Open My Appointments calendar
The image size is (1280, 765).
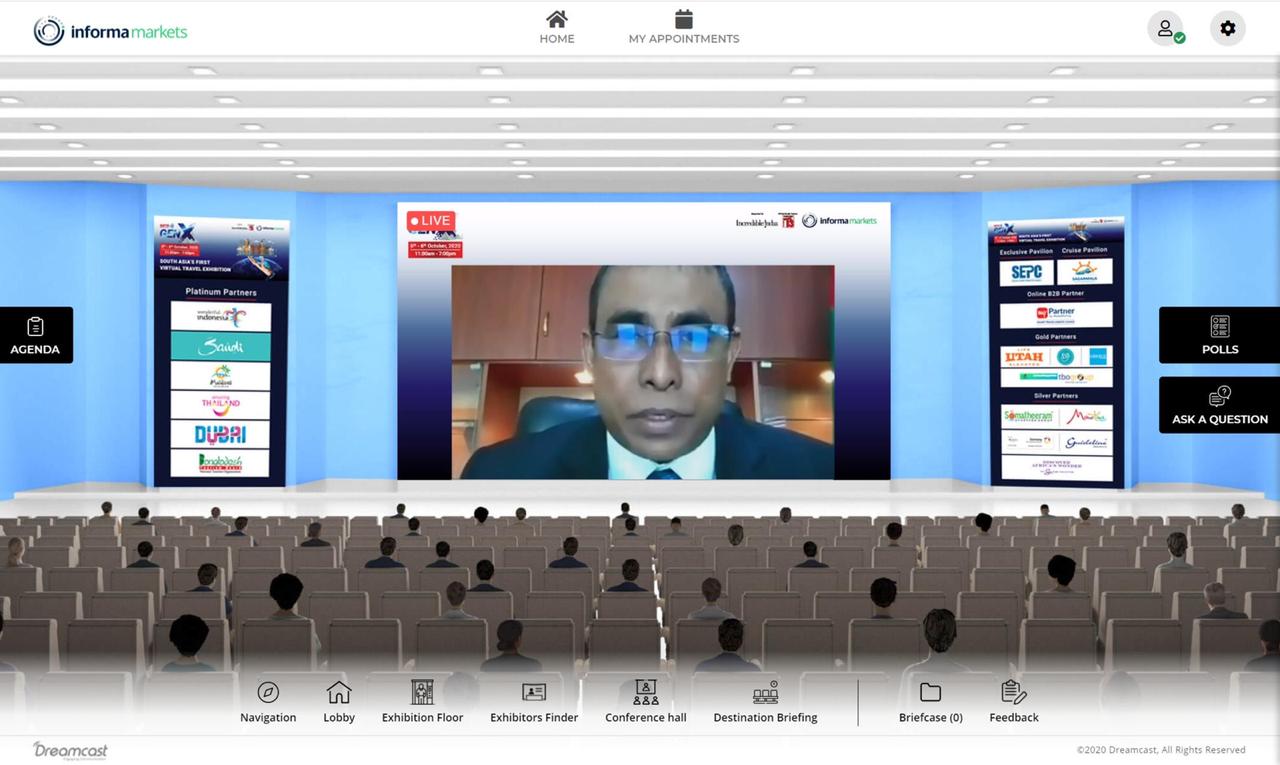pyautogui.click(x=684, y=27)
